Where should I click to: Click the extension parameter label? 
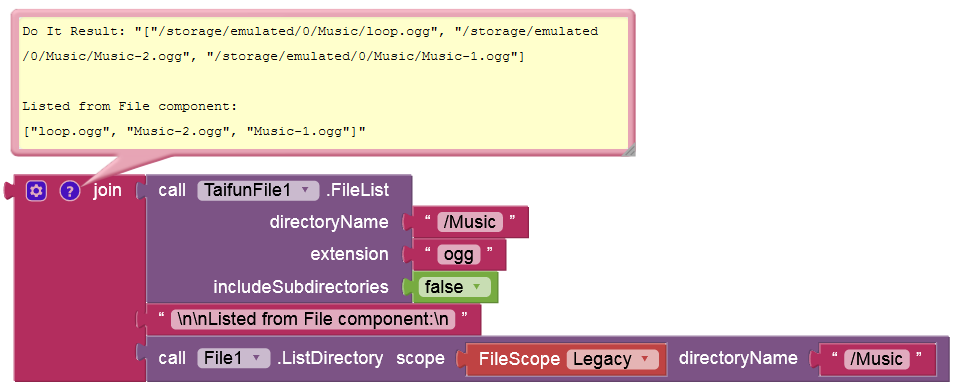(x=349, y=254)
